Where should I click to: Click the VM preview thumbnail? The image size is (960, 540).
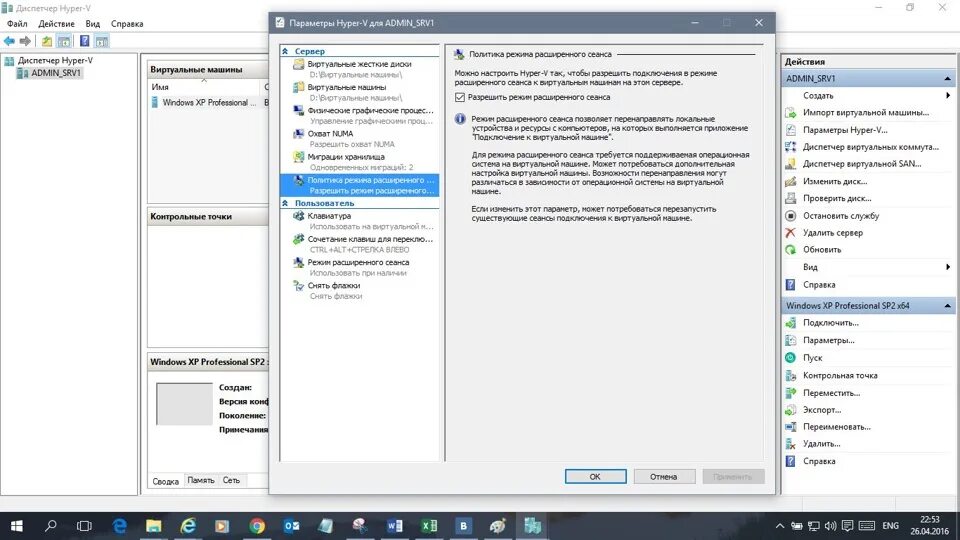point(184,403)
